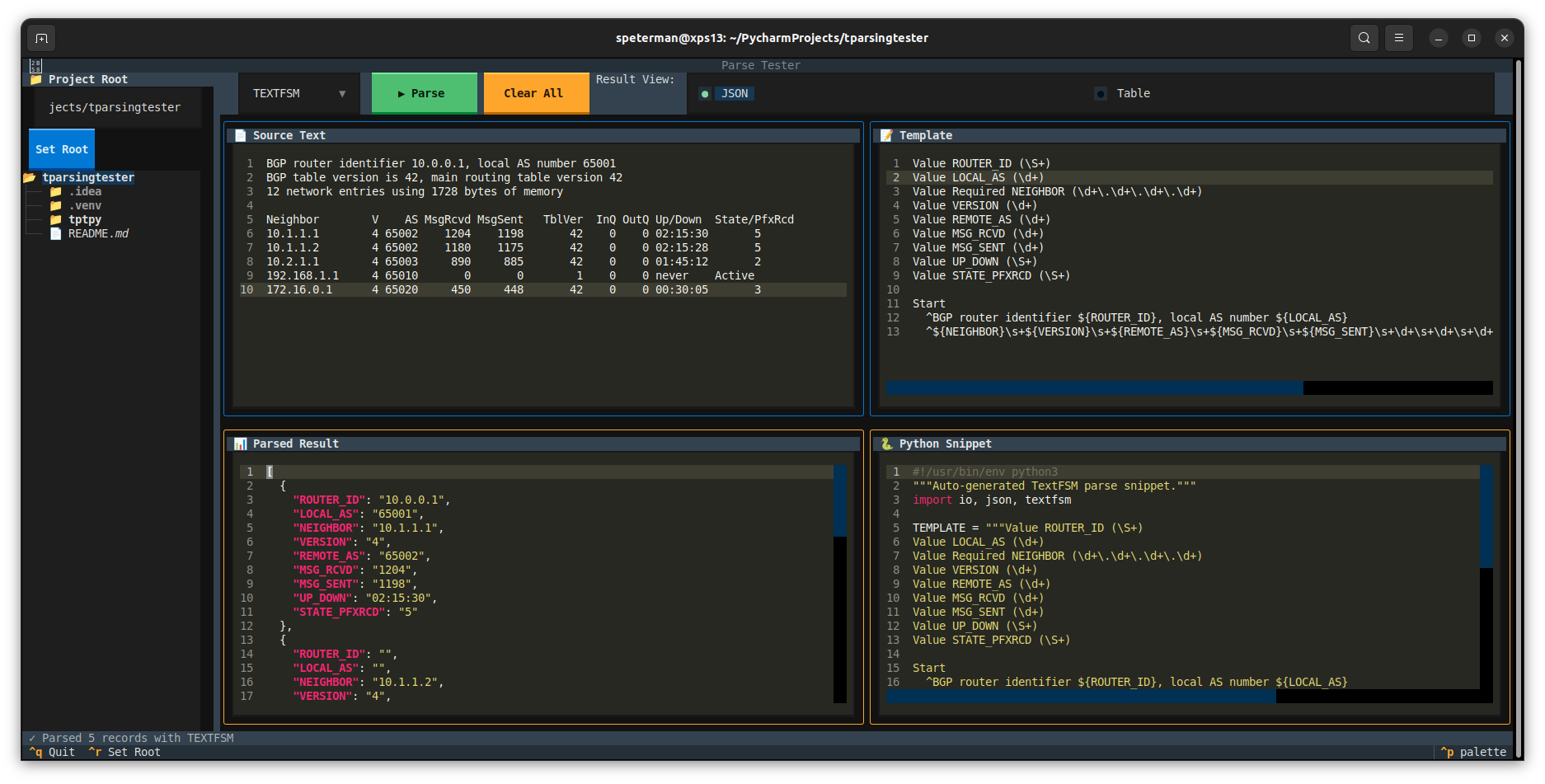Click the 28:58 clock badge in the sidebar

[x=35, y=67]
